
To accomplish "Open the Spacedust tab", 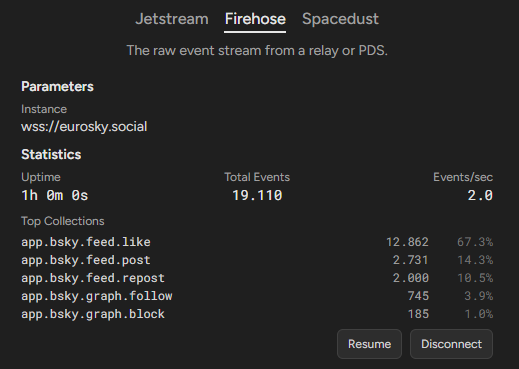I will pos(340,19).
